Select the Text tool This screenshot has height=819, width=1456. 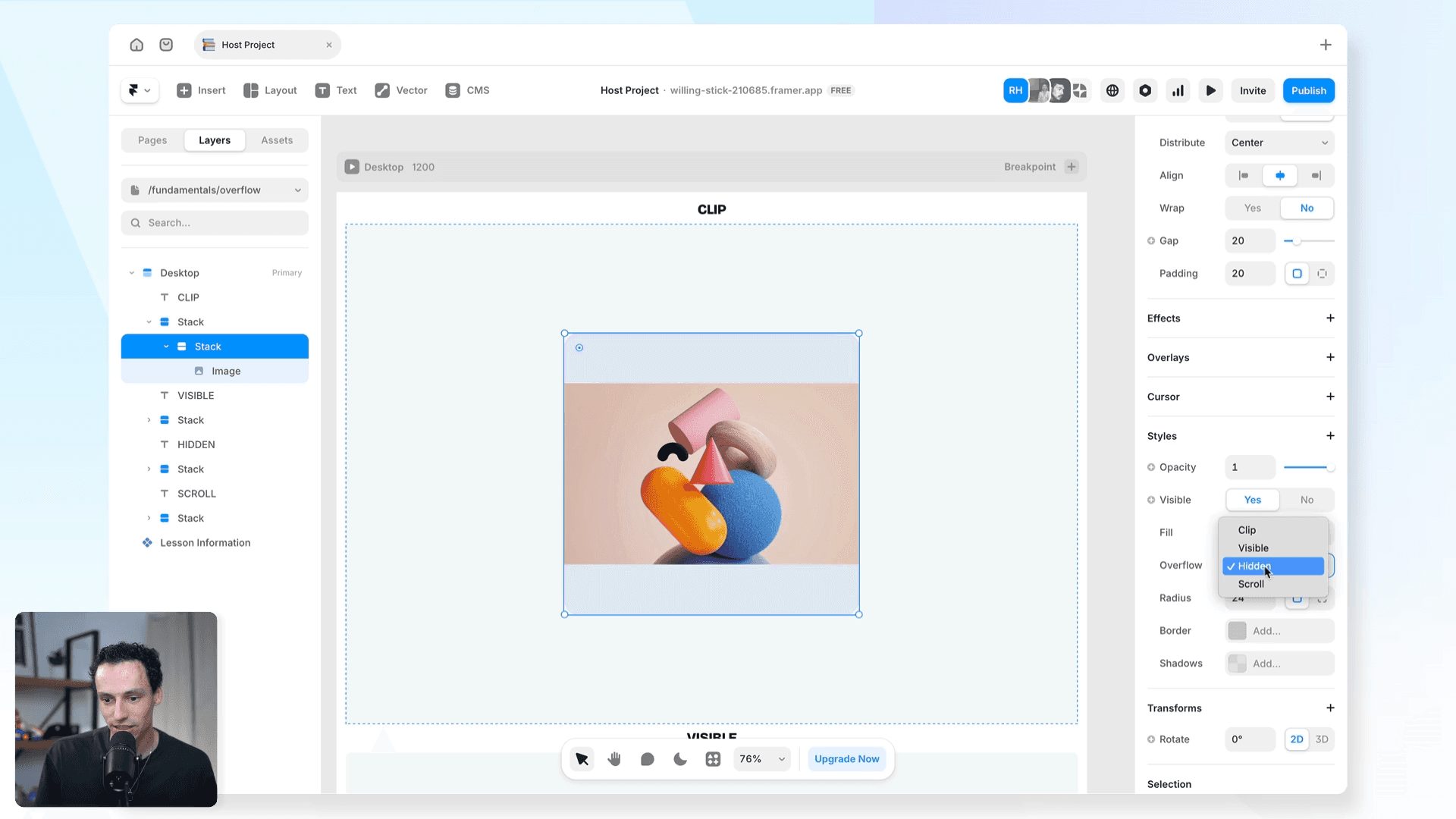click(336, 90)
